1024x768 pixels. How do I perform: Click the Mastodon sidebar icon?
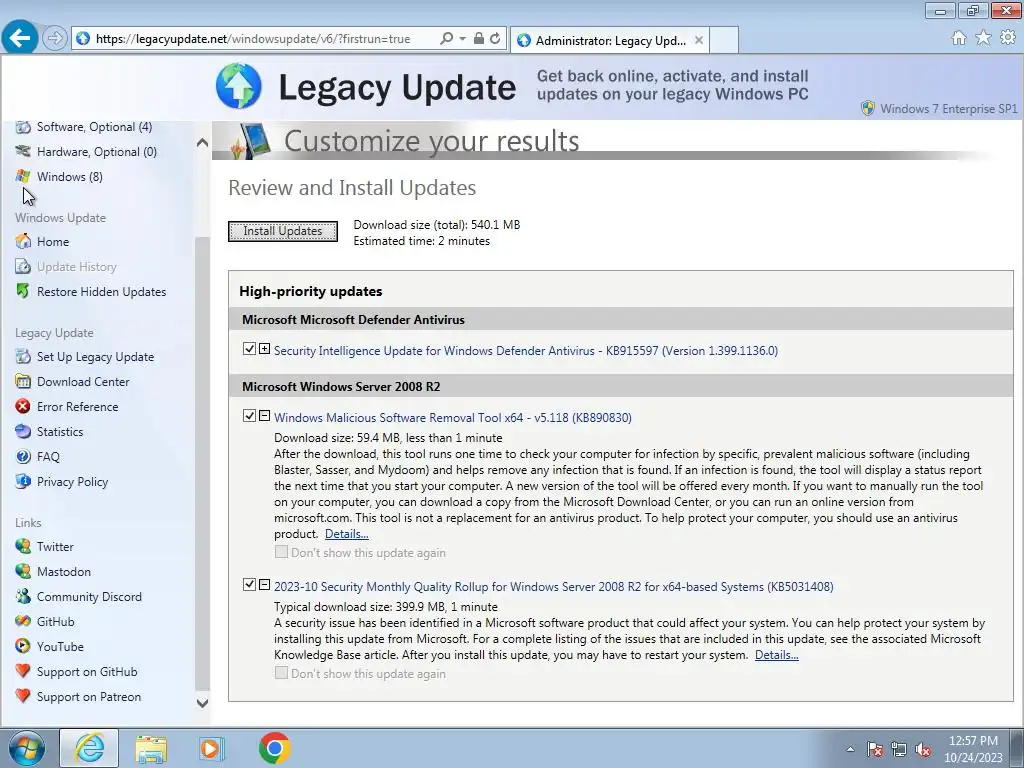tap(23, 571)
